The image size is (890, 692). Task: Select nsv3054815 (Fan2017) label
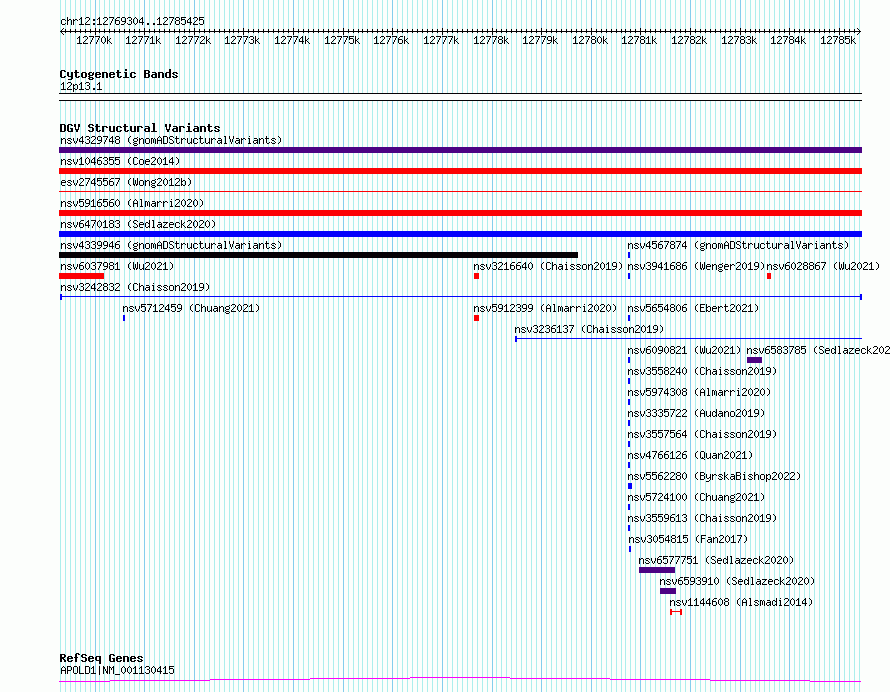[688, 539]
